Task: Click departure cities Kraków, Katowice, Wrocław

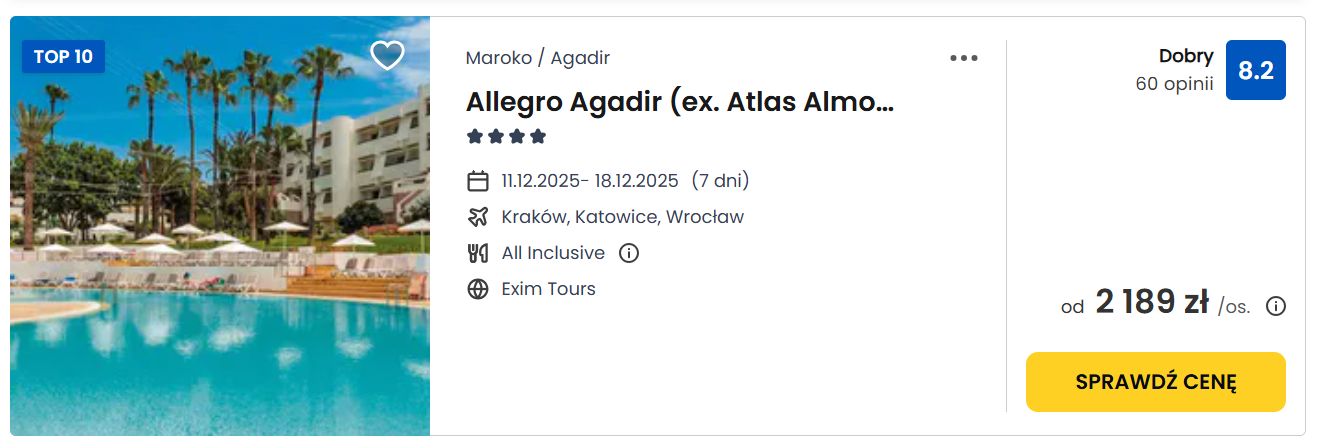Action: pos(623,217)
